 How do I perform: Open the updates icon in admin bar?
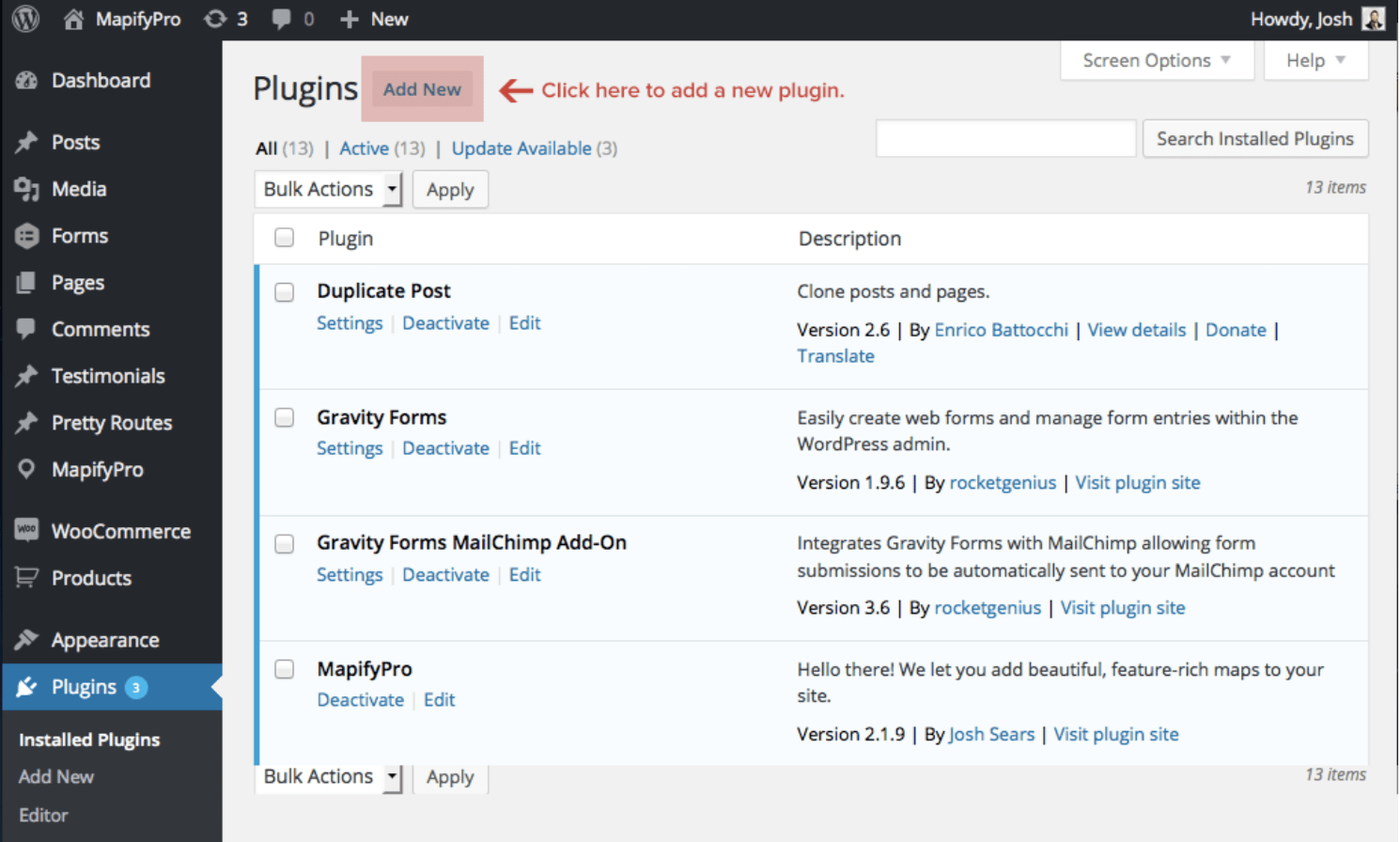(x=216, y=19)
